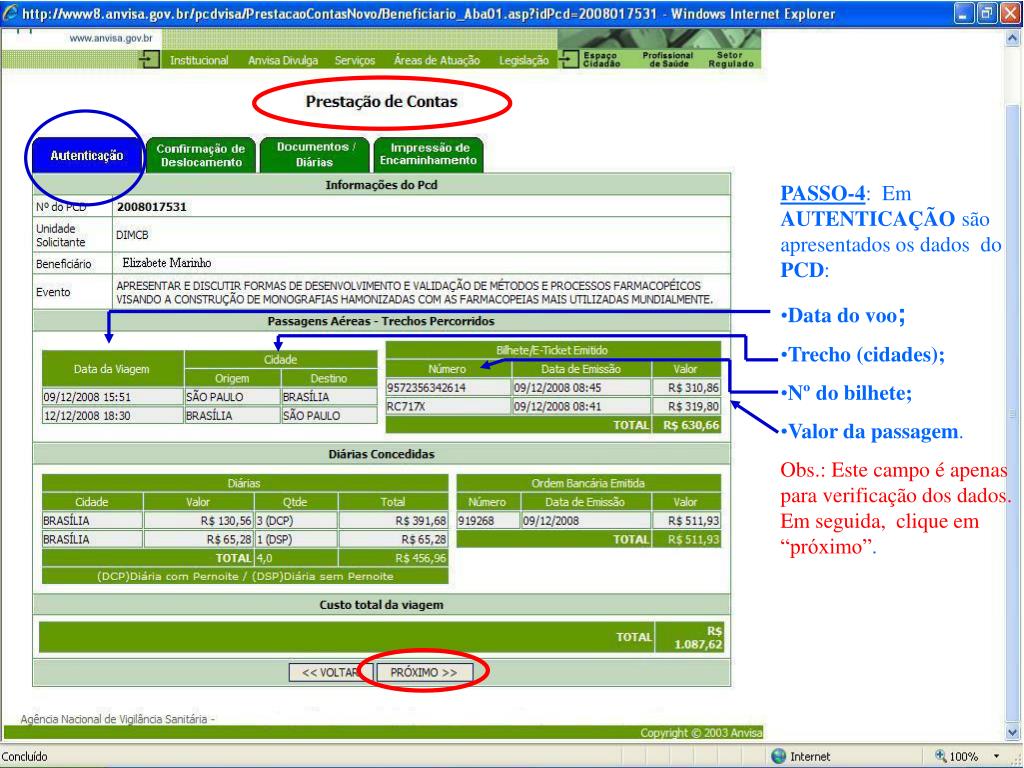
Task: Select the Autenticação tab
Action: (87, 156)
